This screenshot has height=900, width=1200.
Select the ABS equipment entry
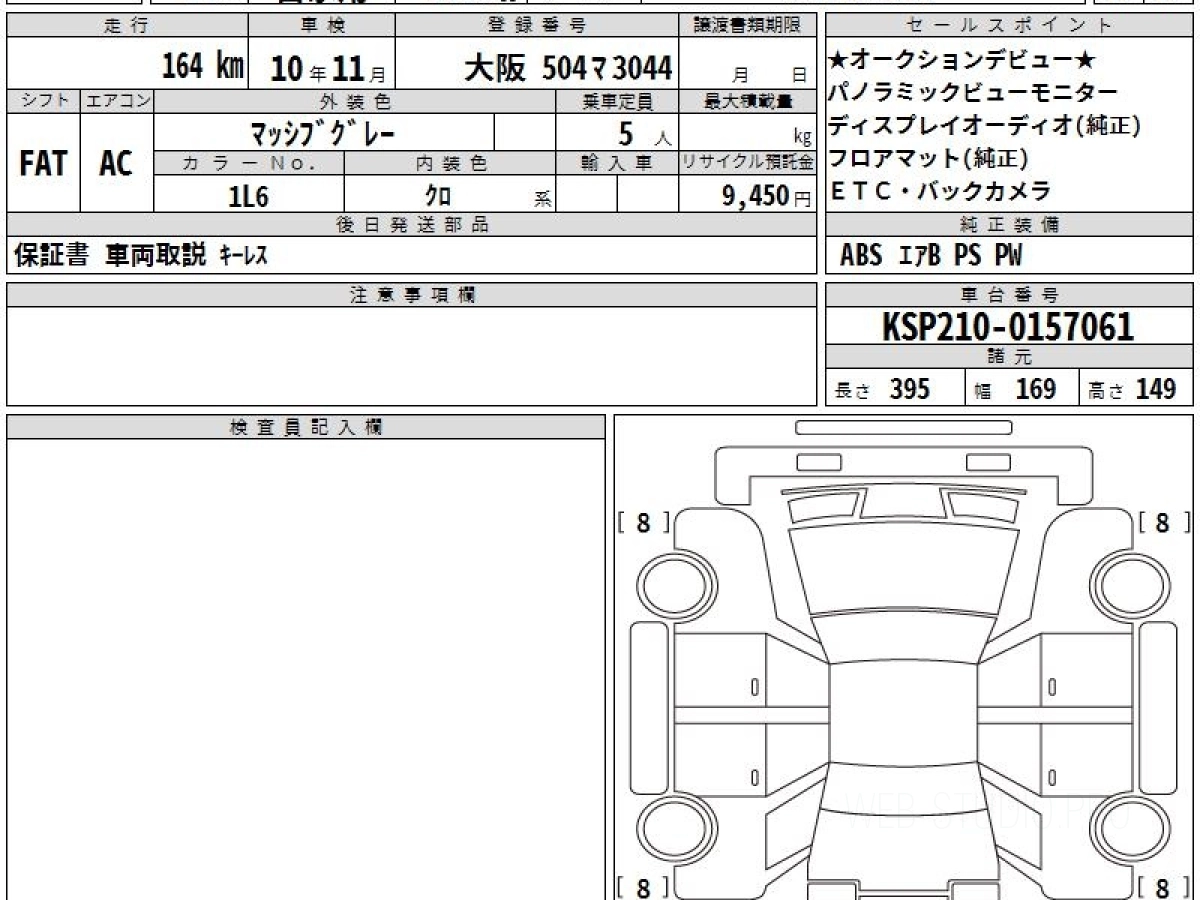[861, 256]
